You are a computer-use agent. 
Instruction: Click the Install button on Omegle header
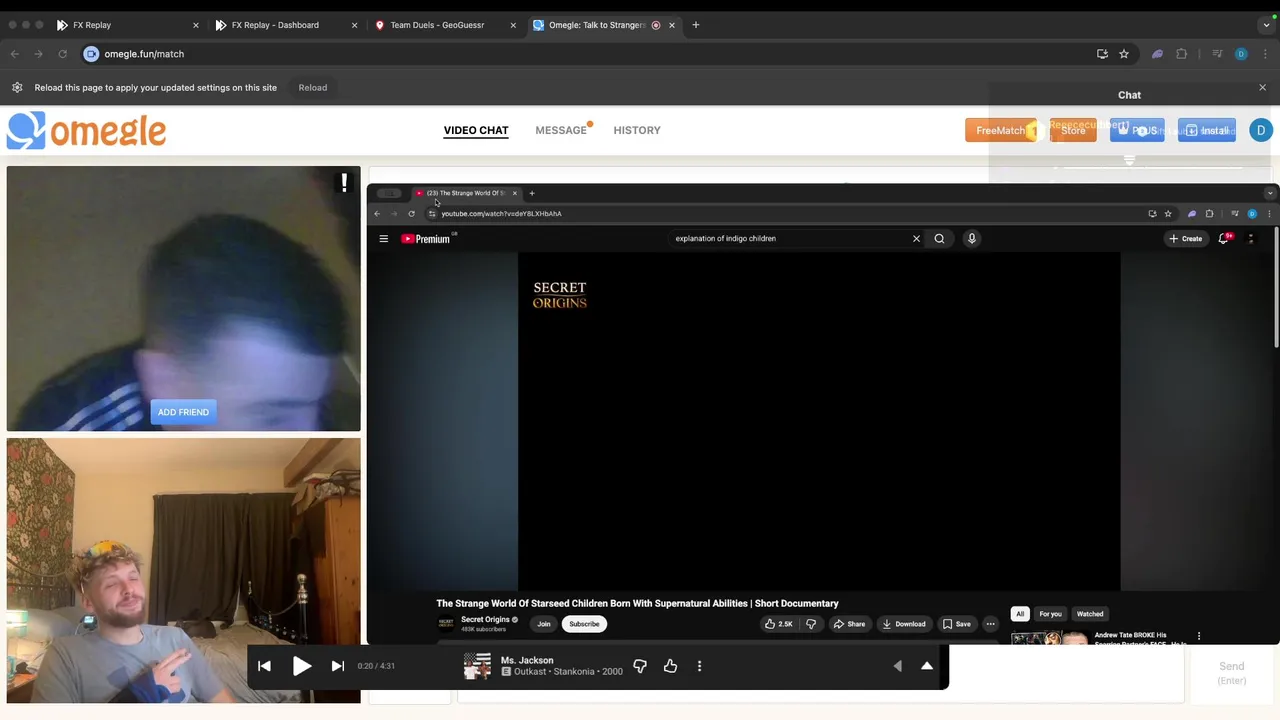[x=1207, y=130]
